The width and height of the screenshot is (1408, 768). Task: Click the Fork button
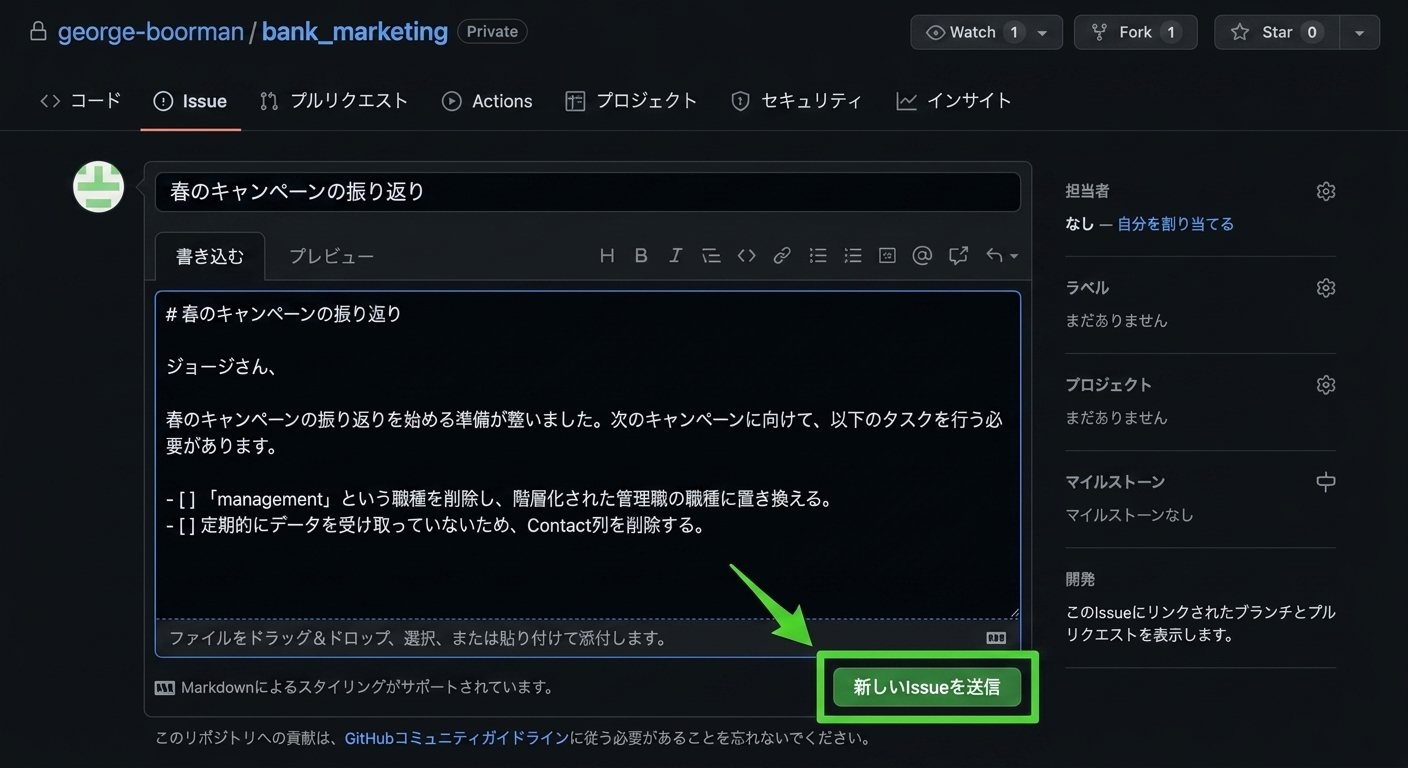(1135, 32)
